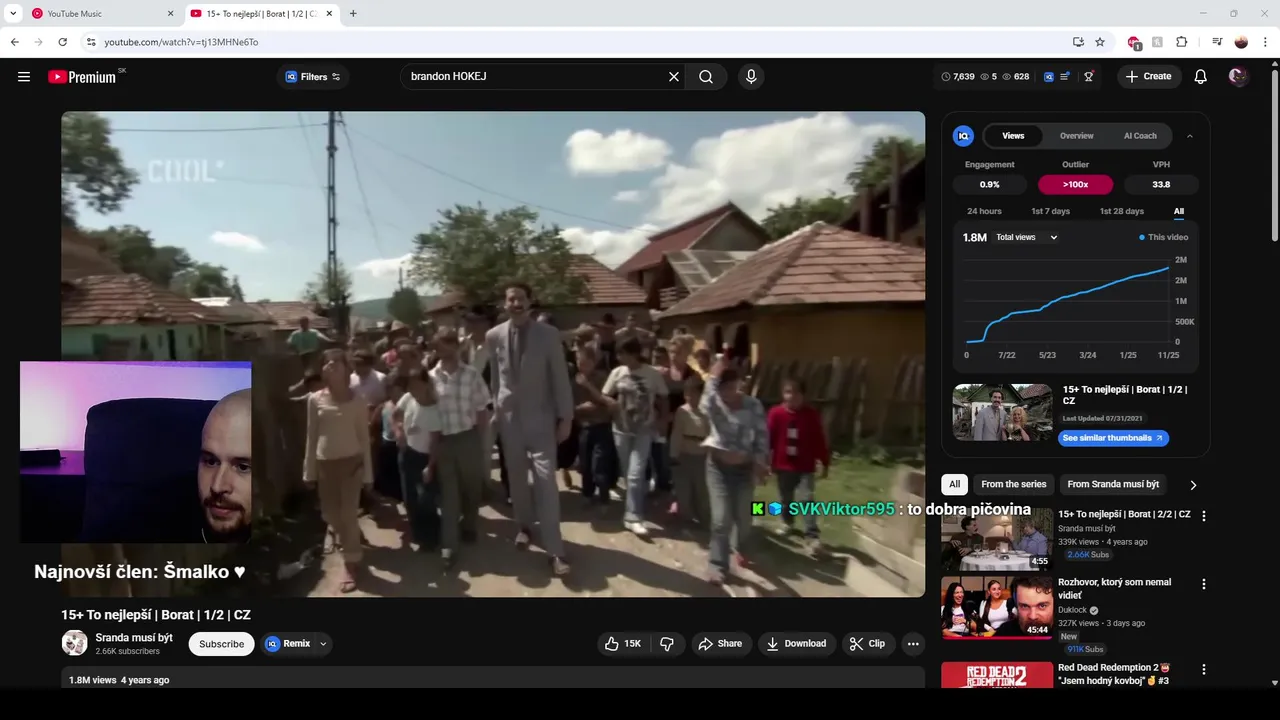Open the vidIQ list icon in the masthead
Image resolution: width=1280 pixels, height=720 pixels.
pyautogui.click(x=1066, y=77)
